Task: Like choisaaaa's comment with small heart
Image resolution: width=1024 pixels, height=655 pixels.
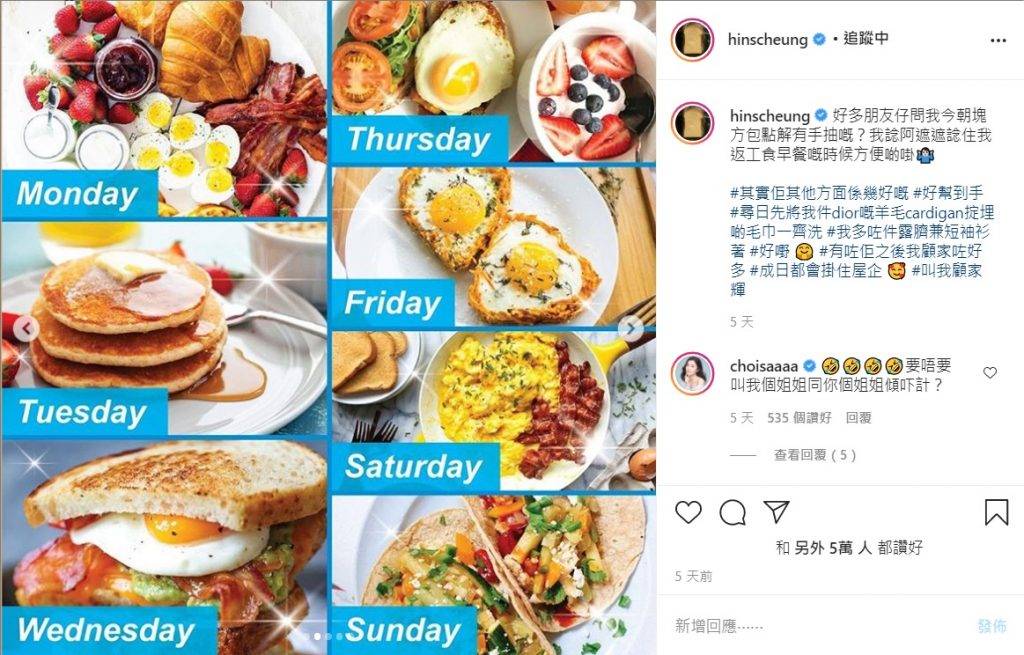Action: 990,373
